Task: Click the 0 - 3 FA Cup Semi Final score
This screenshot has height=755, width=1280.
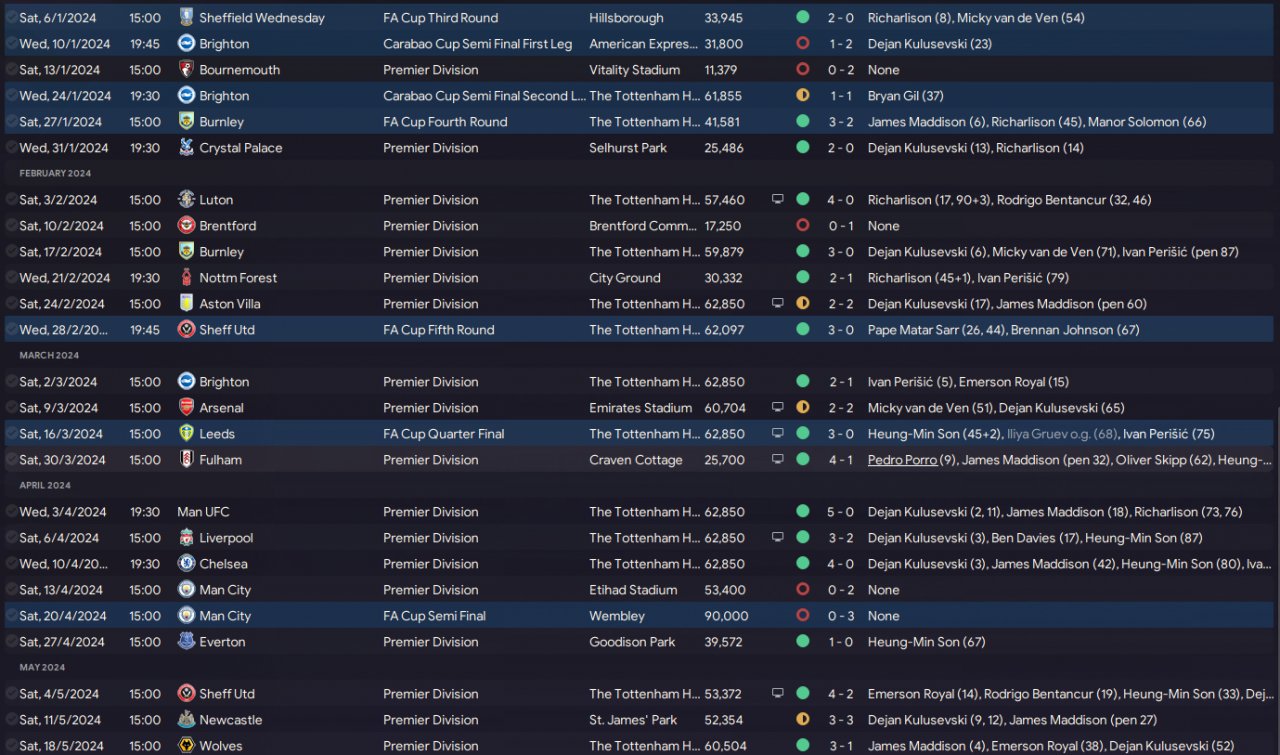Action: click(x=841, y=616)
